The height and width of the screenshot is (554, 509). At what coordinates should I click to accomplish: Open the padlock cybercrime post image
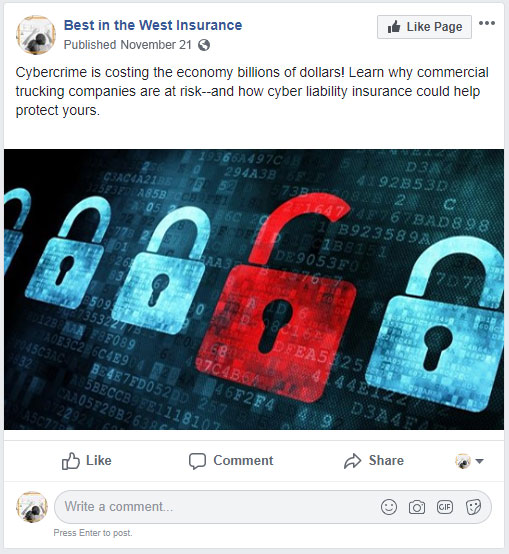[x=254, y=289]
